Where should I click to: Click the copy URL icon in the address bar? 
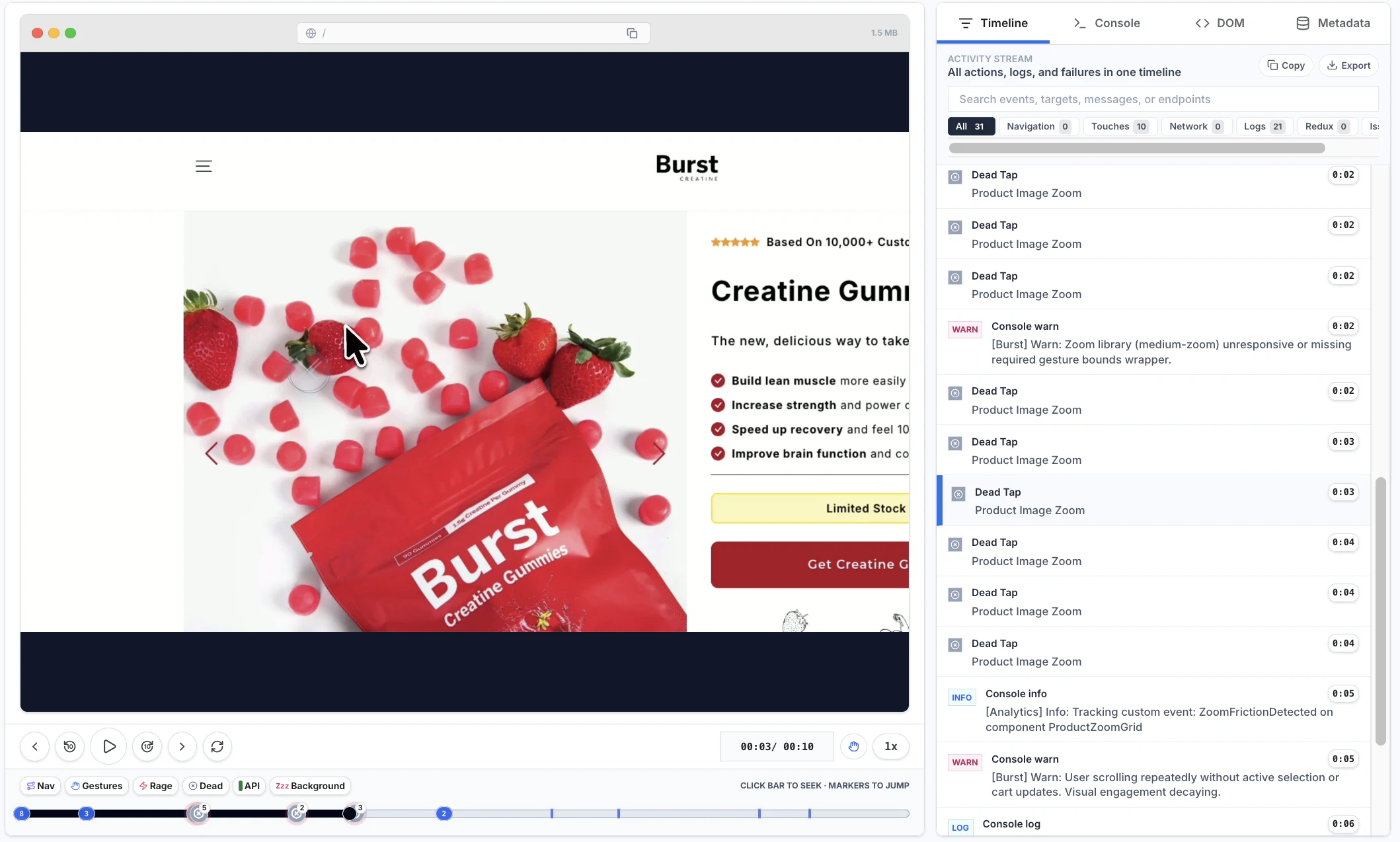(632, 33)
